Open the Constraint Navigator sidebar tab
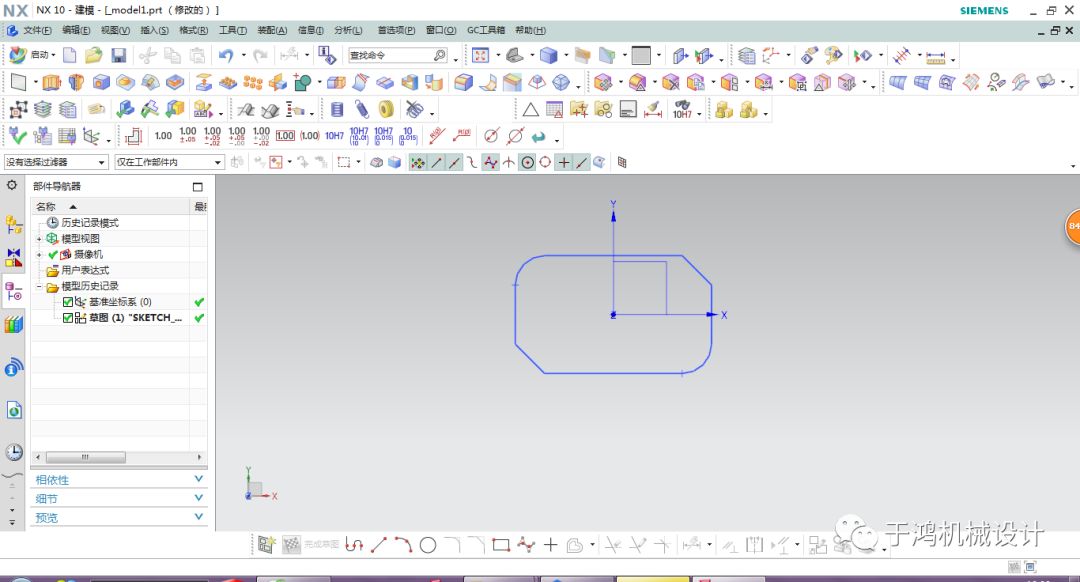This screenshot has width=1080, height=582. click(14, 258)
